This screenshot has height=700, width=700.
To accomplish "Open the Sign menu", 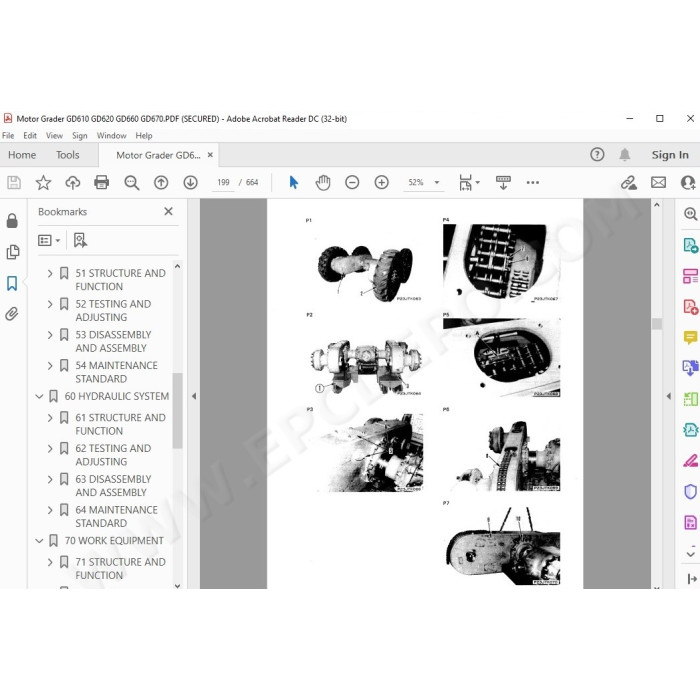I will [79, 135].
